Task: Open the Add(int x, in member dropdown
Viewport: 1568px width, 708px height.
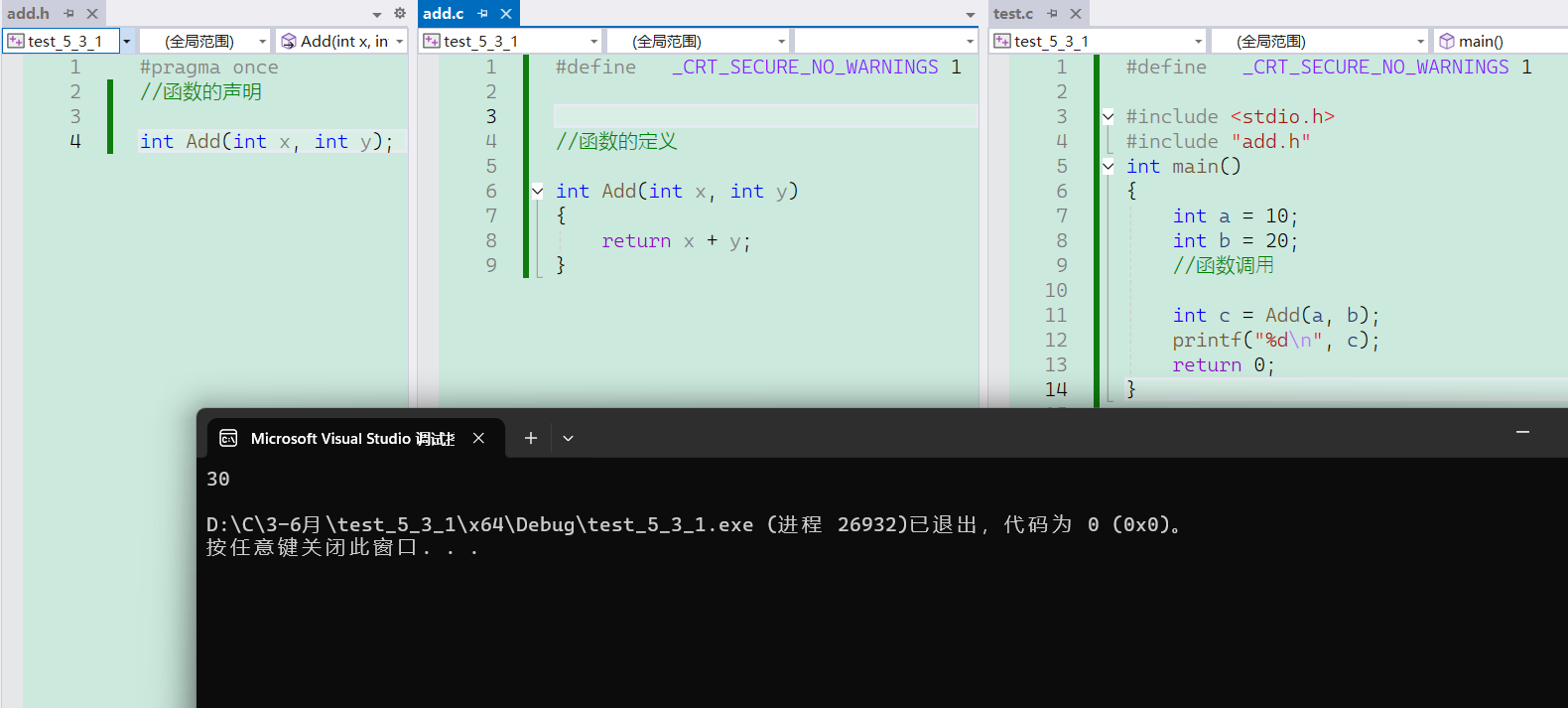Action: click(341, 41)
